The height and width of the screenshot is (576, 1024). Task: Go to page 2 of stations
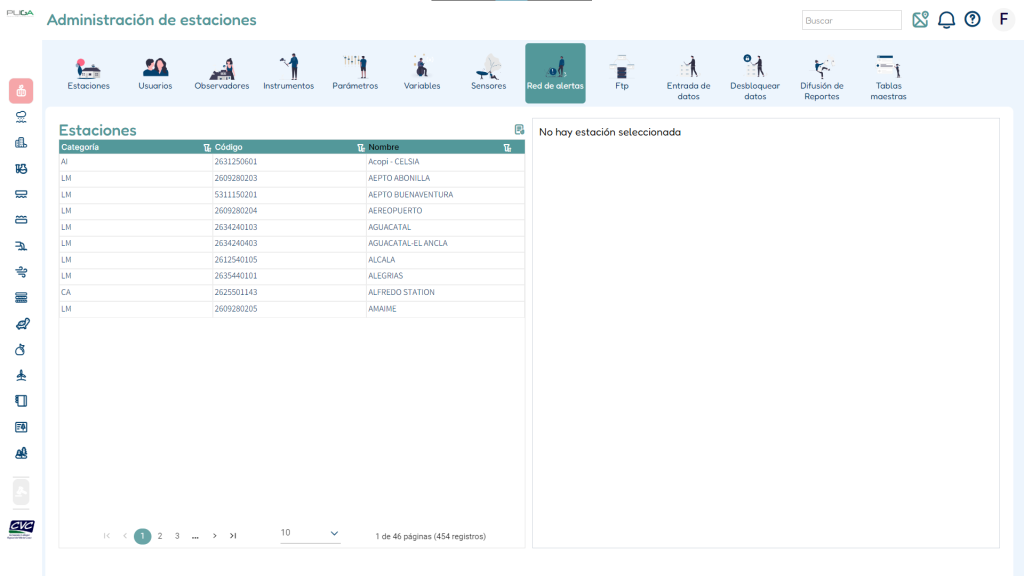[160, 536]
